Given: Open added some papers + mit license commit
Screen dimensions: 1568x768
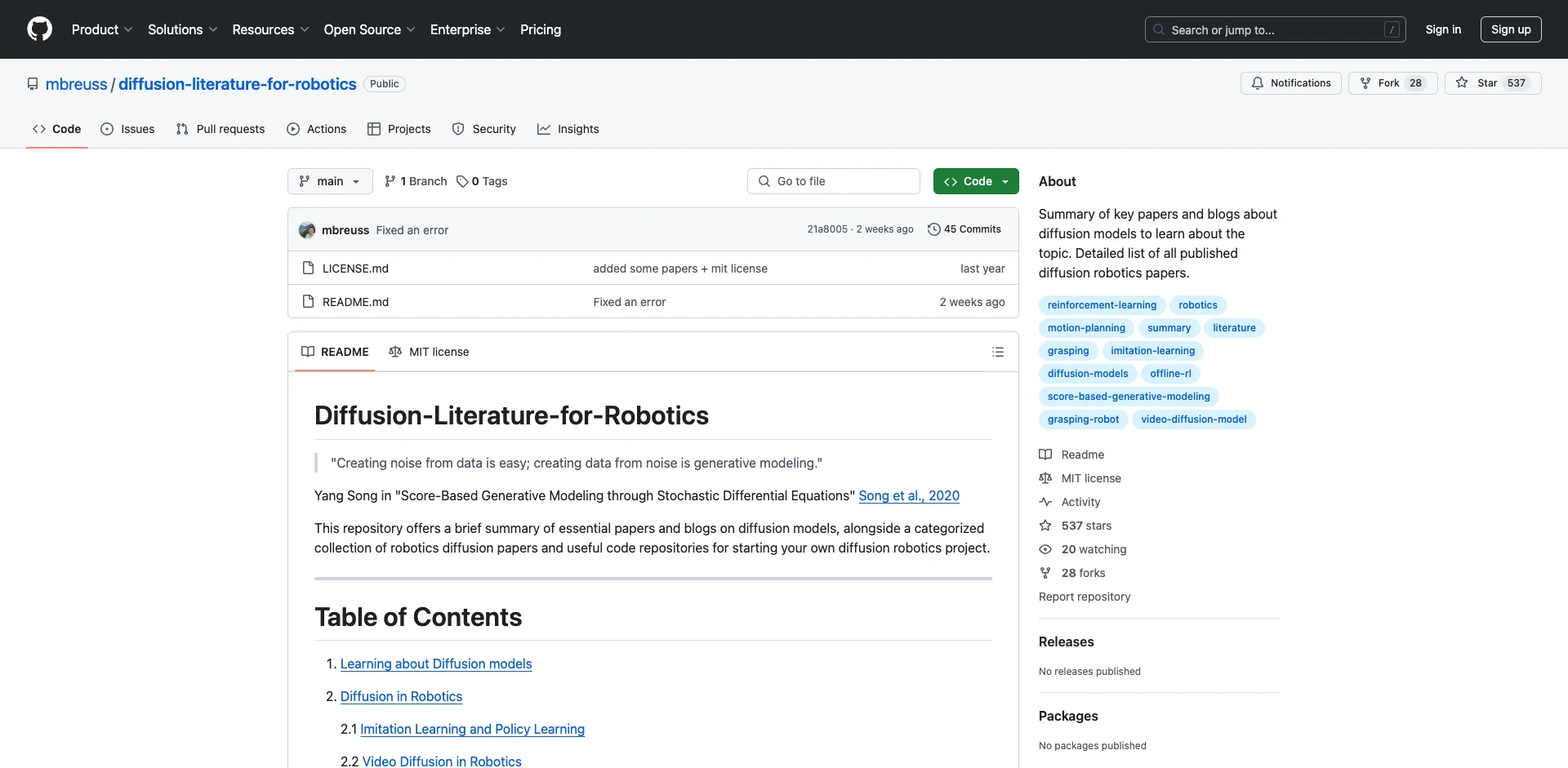Looking at the screenshot, I should pyautogui.click(x=680, y=269).
